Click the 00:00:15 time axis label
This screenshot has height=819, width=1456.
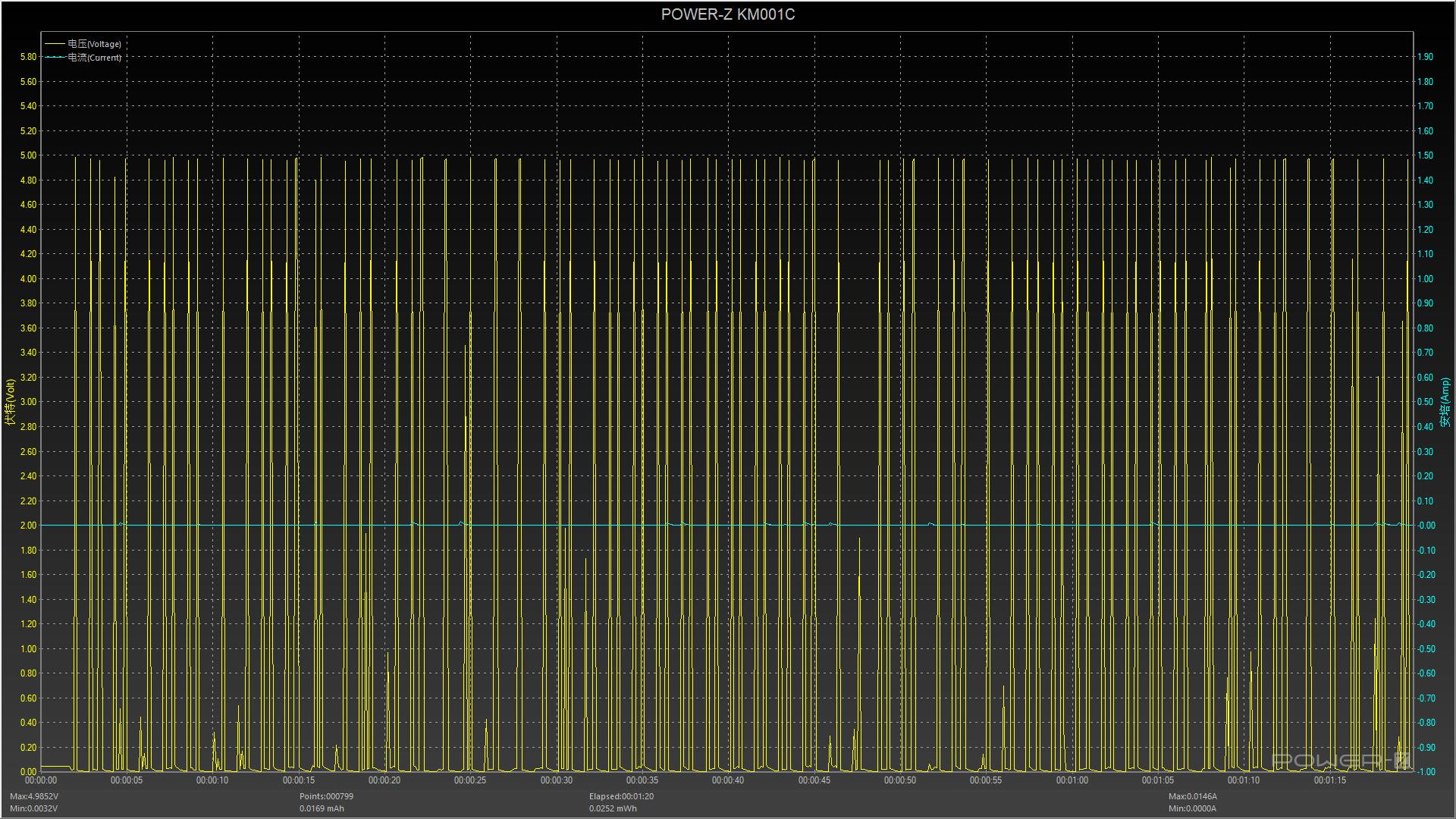pyautogui.click(x=299, y=780)
